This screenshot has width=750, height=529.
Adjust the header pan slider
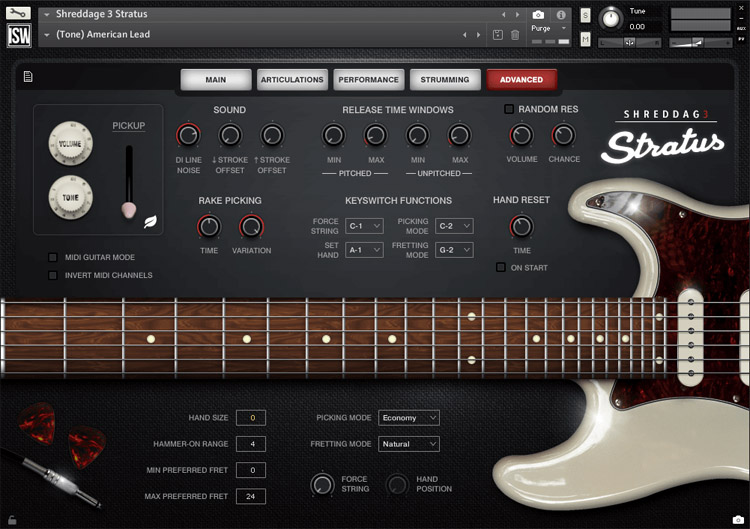(x=629, y=43)
